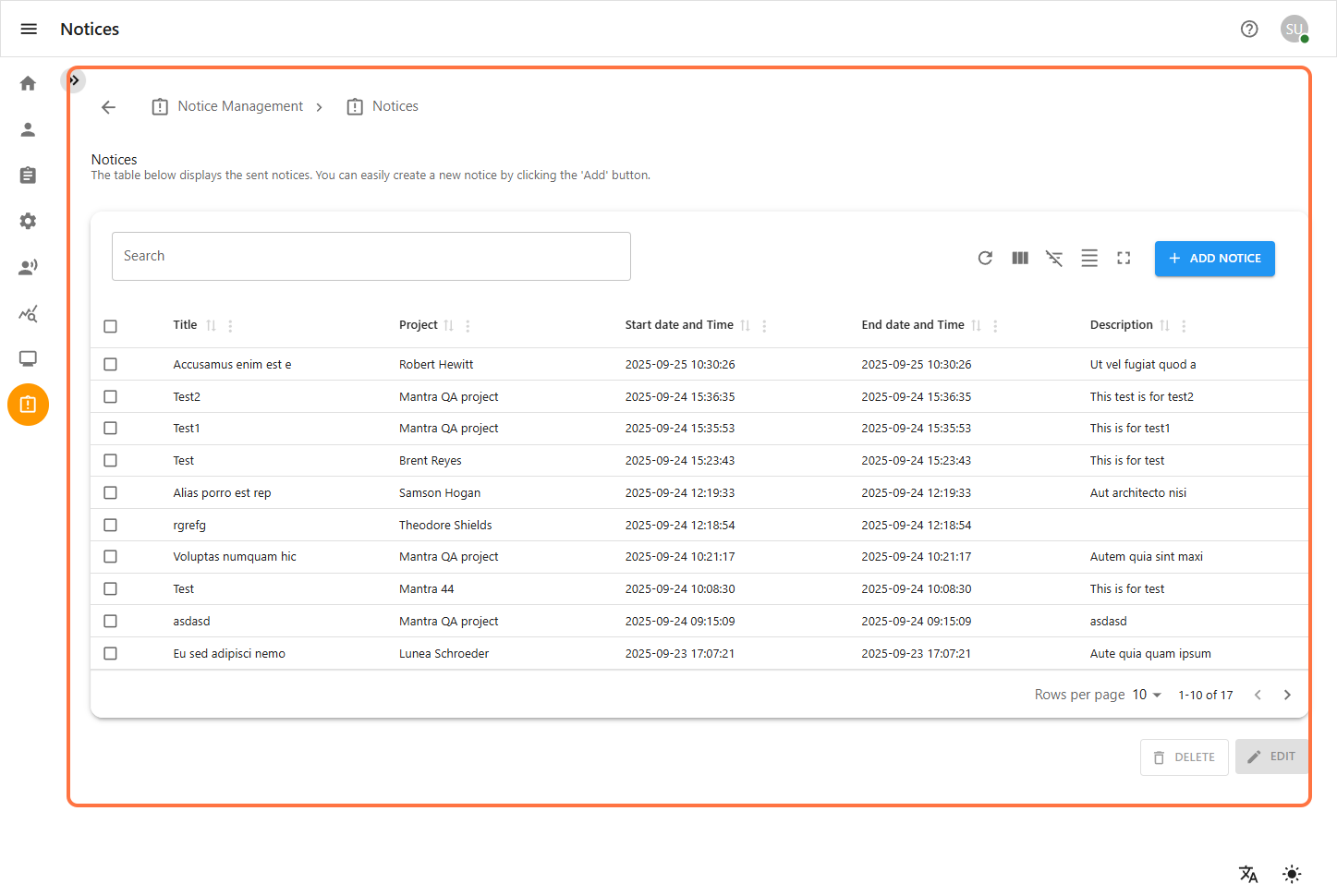Expand table to fullscreen view
Viewport: 1337px width, 896px height.
tap(1124, 258)
